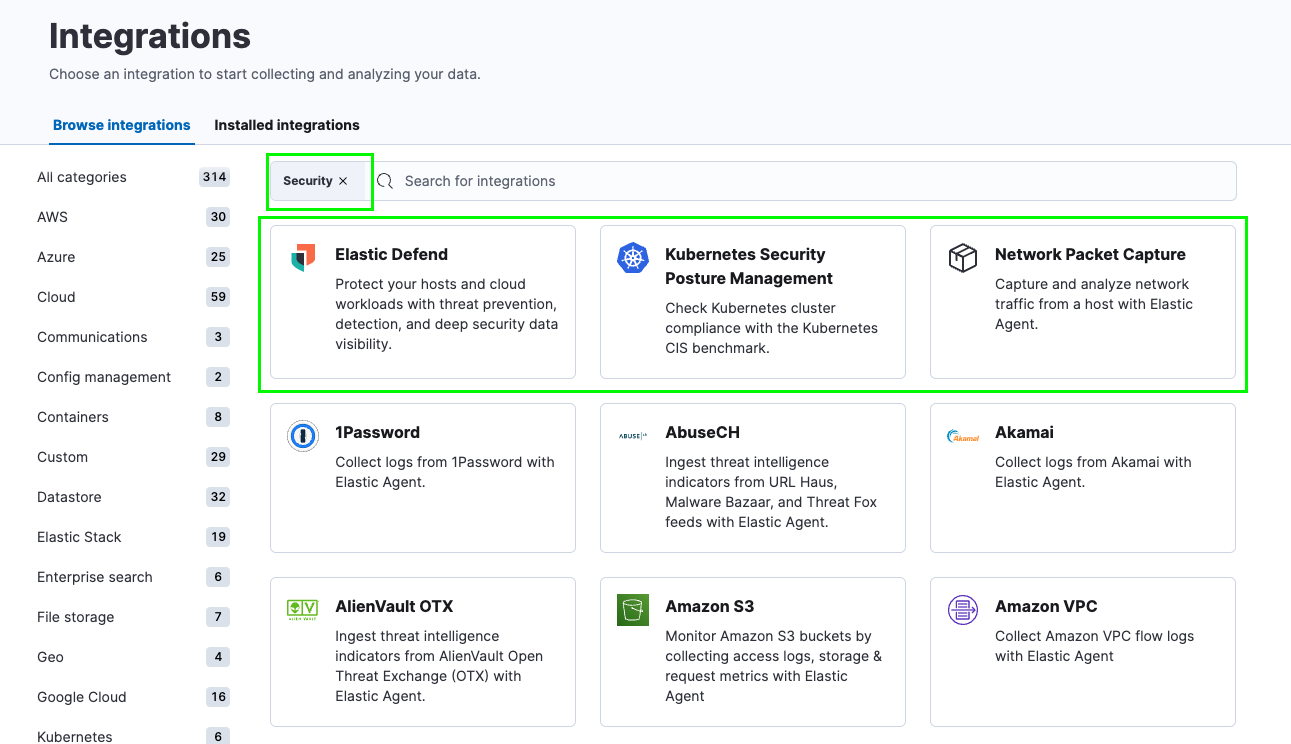Click the Elastic Defend shield icon
The height and width of the screenshot is (744, 1291).
pyautogui.click(x=303, y=257)
